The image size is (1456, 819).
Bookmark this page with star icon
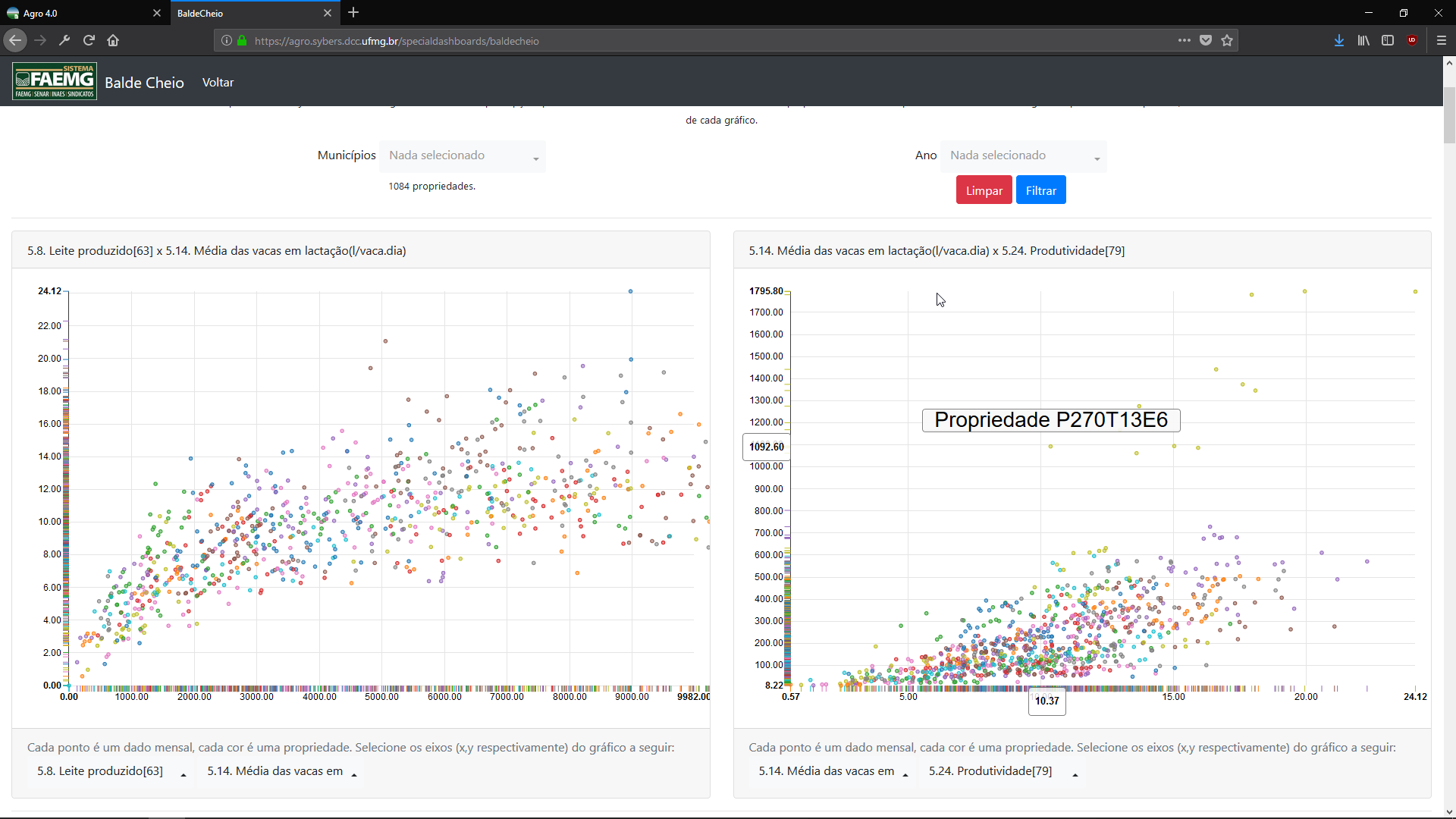[x=1227, y=40]
